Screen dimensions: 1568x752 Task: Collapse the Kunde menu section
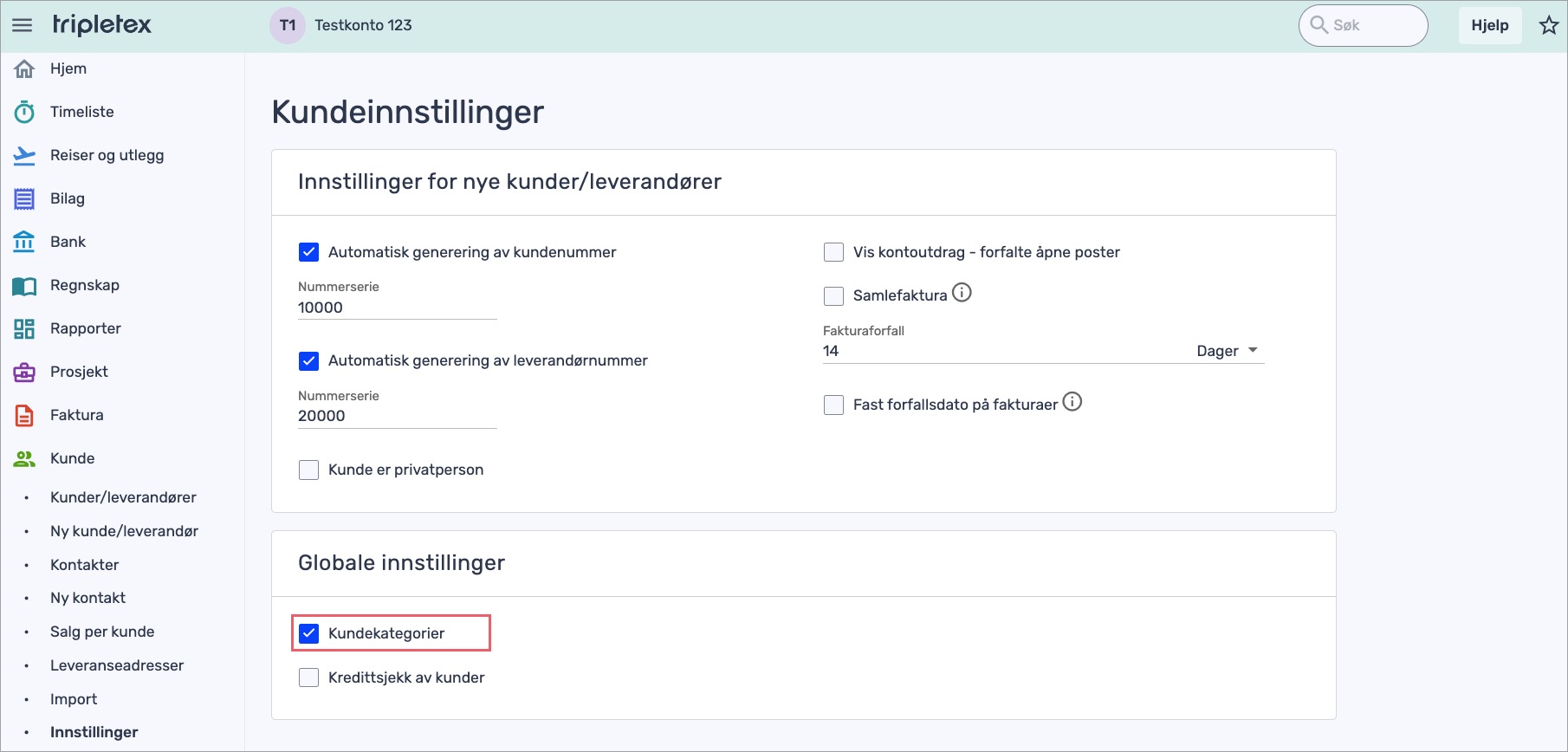pos(73,458)
